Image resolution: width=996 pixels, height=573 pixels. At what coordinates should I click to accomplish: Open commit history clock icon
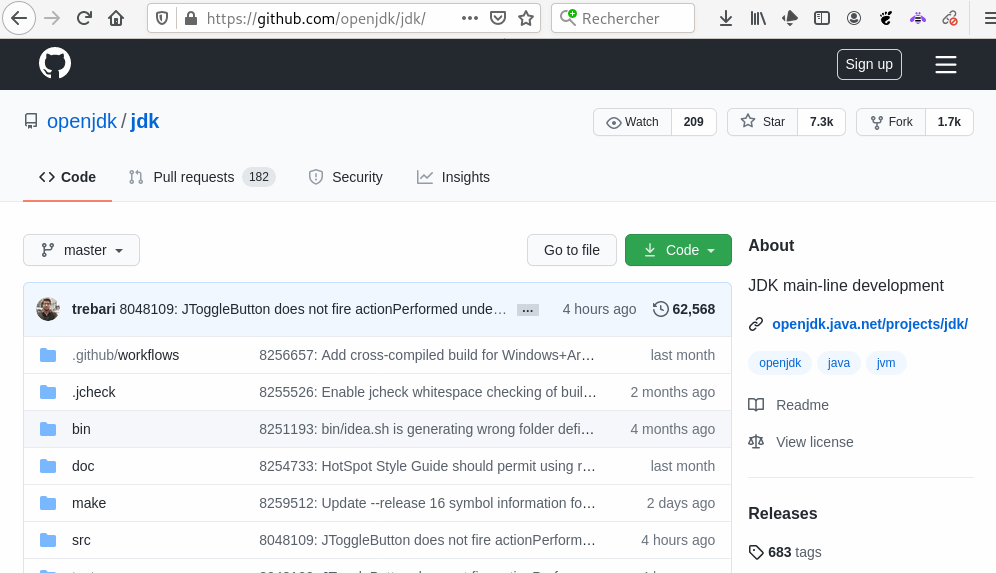(661, 309)
